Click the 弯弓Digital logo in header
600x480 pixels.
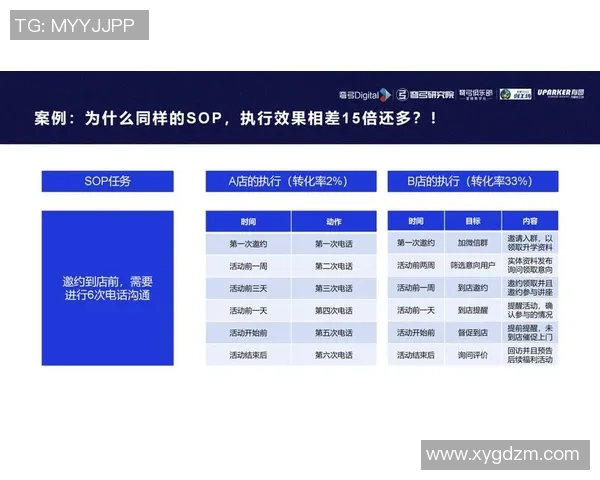pos(365,95)
